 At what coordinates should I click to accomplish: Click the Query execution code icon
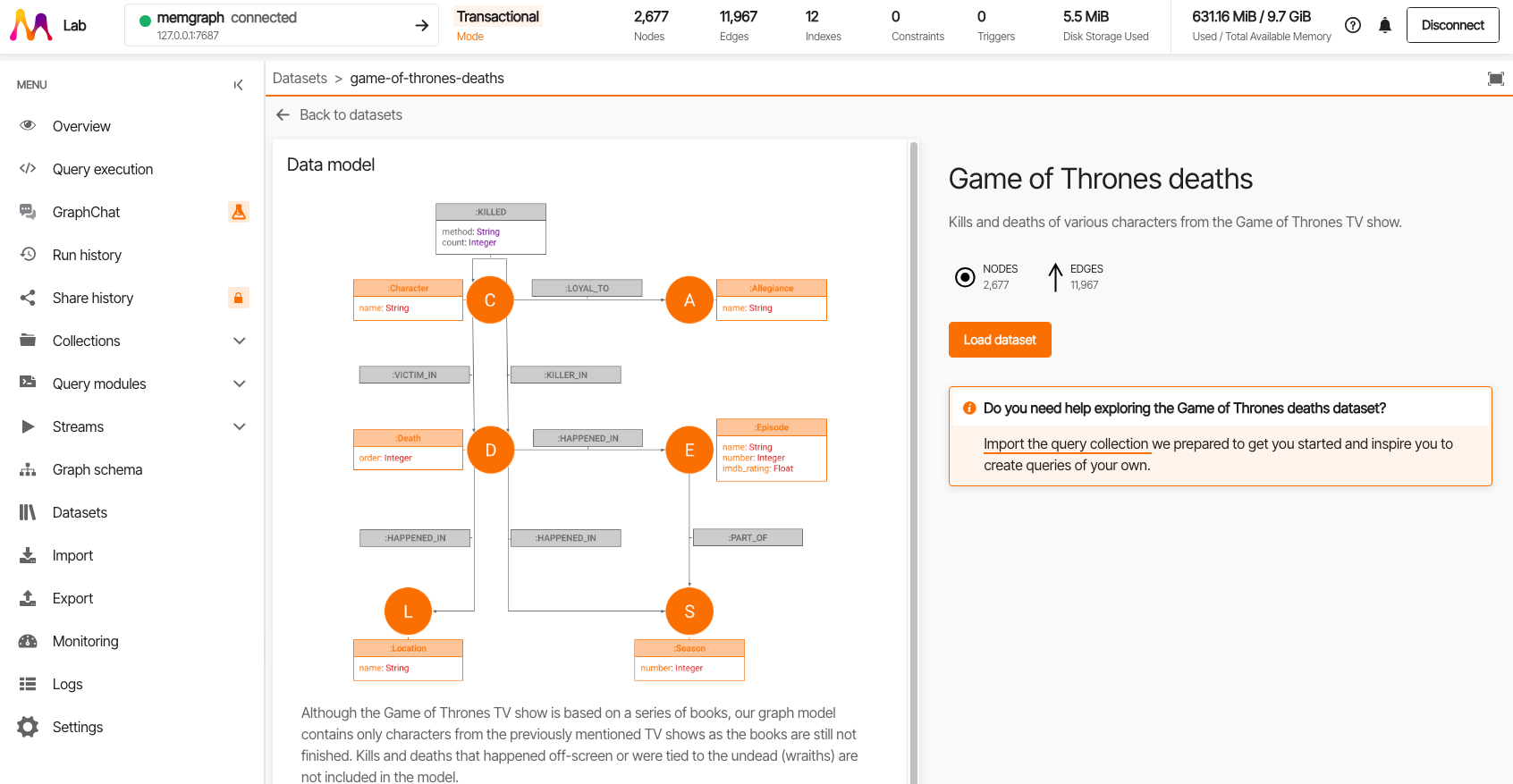tap(28, 169)
